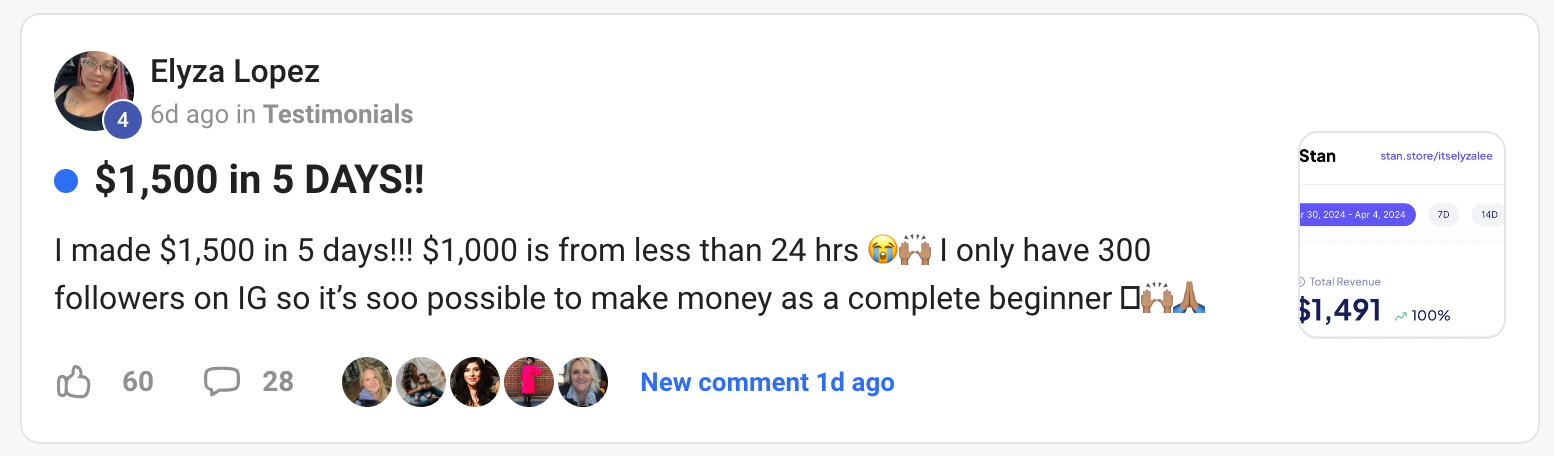1554x456 pixels.
Task: Like the post with thumbs-up icon
Action: tap(74, 382)
